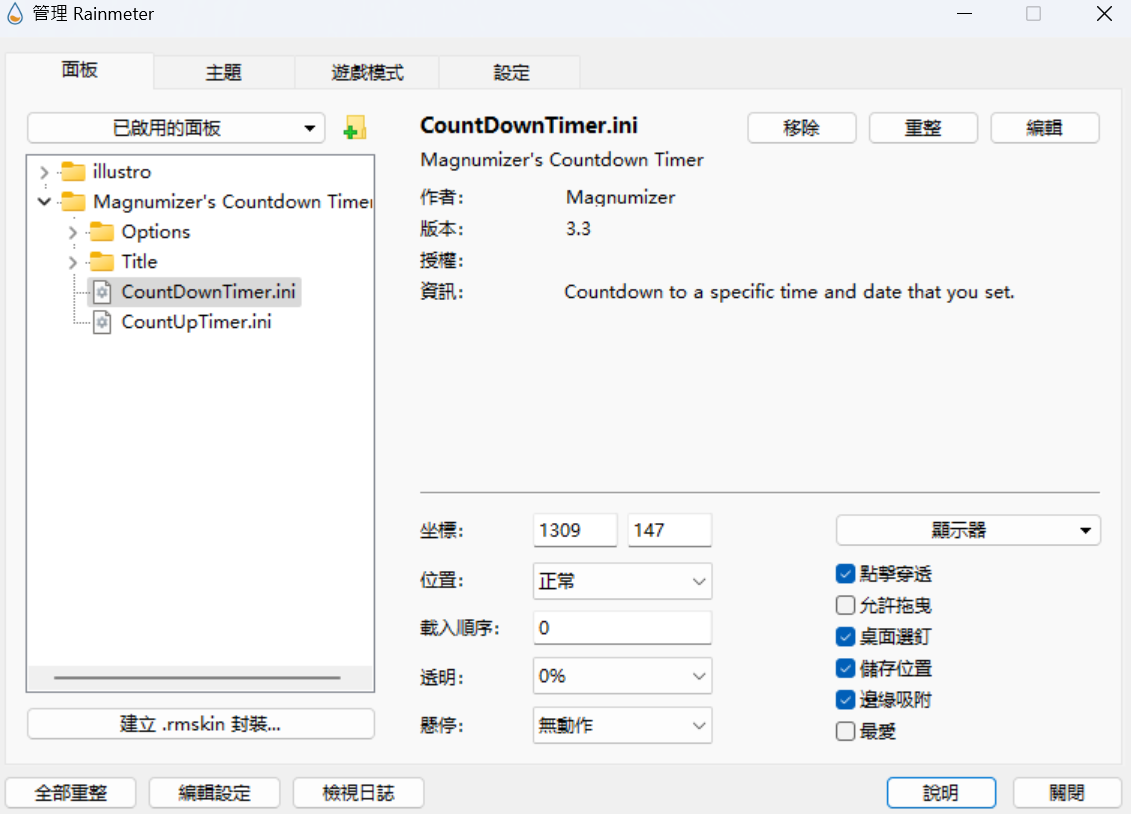Image resolution: width=1131 pixels, height=814 pixels.
Task: Switch to the 面板 tab
Action: coord(79,70)
